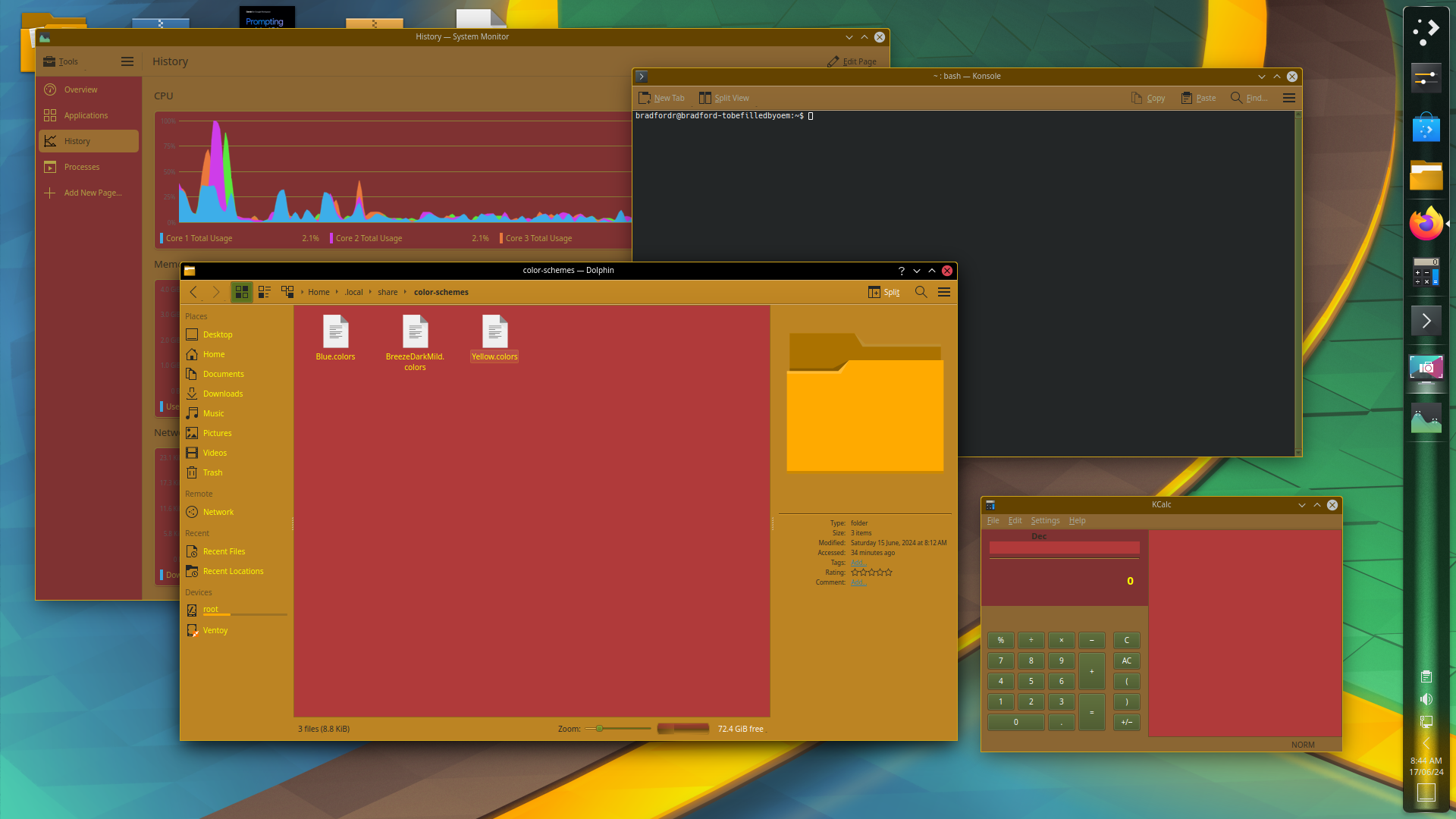Click the Spectacle screenshot icon in the panel
This screenshot has width=1456, height=819.
pos(1426,369)
